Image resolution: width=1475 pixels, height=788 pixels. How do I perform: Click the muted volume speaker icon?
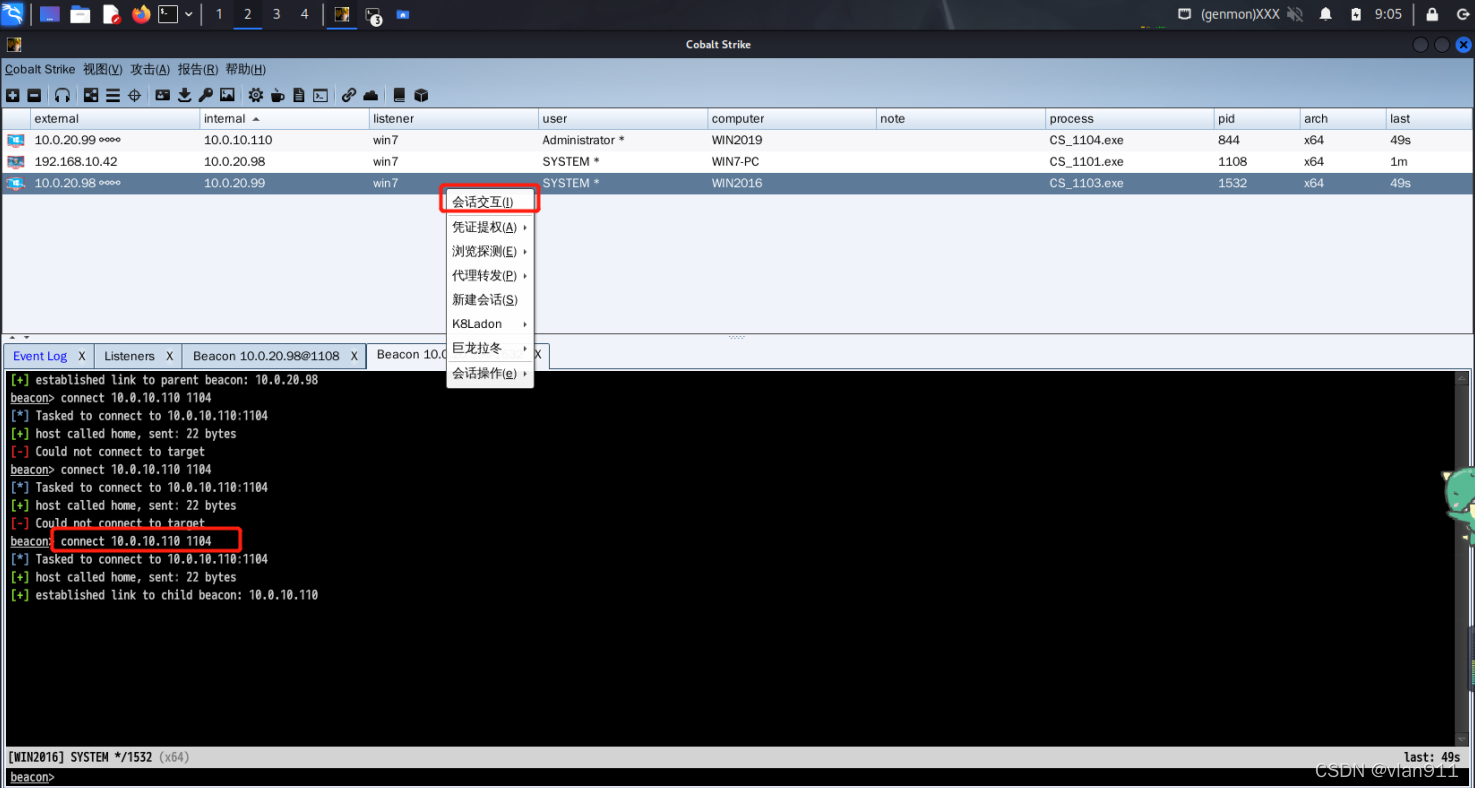click(1295, 14)
